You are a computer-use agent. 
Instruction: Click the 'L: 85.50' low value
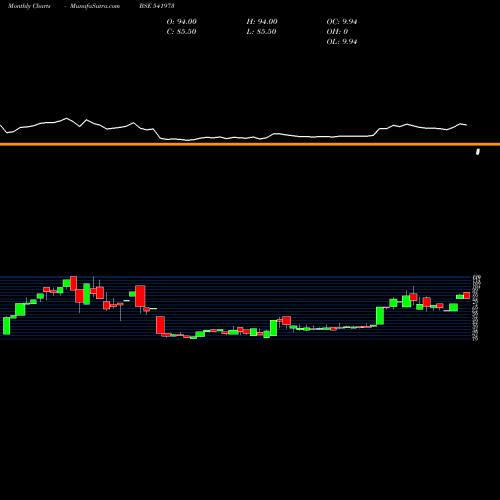261,32
